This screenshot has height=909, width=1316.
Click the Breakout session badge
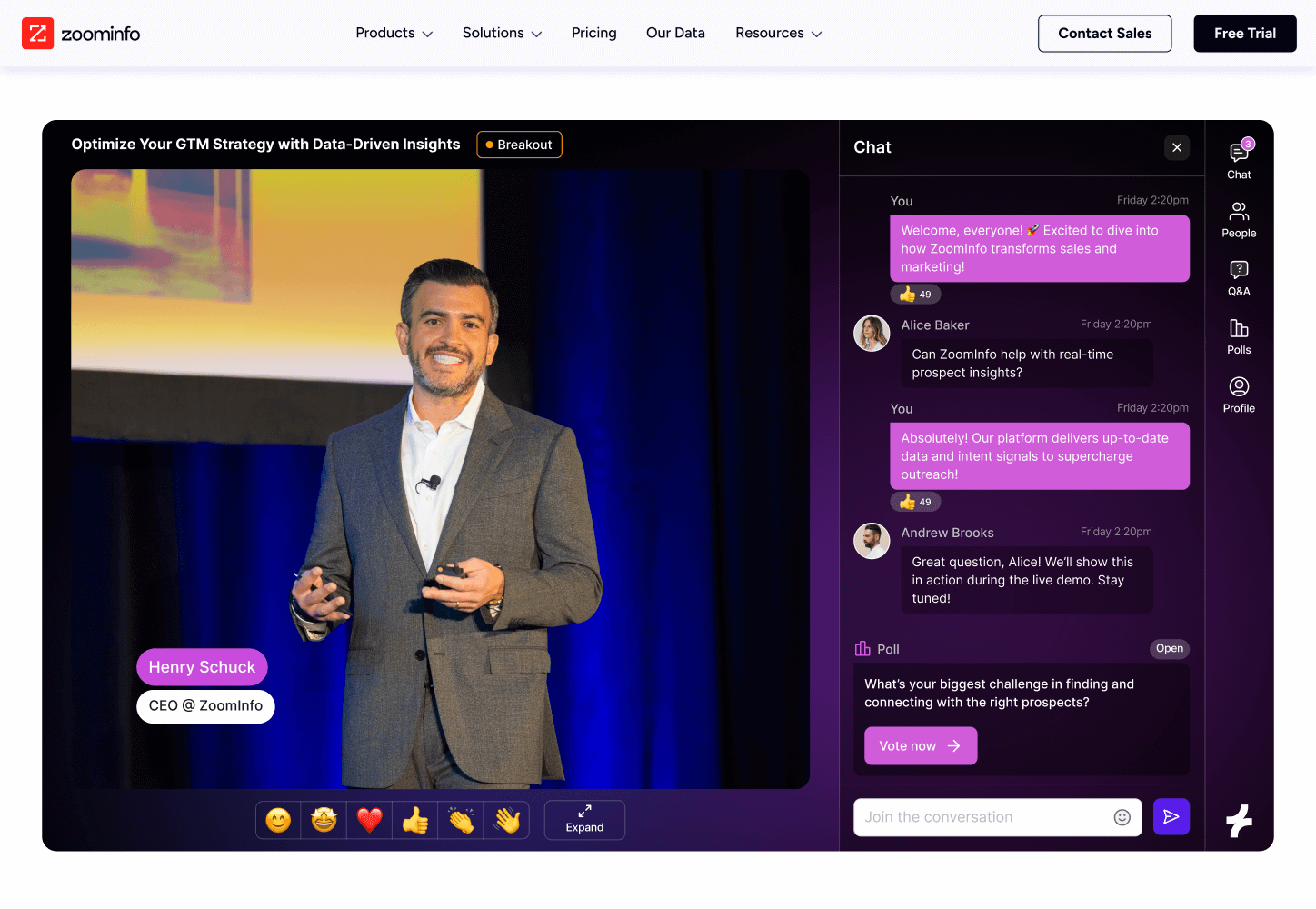(x=519, y=145)
